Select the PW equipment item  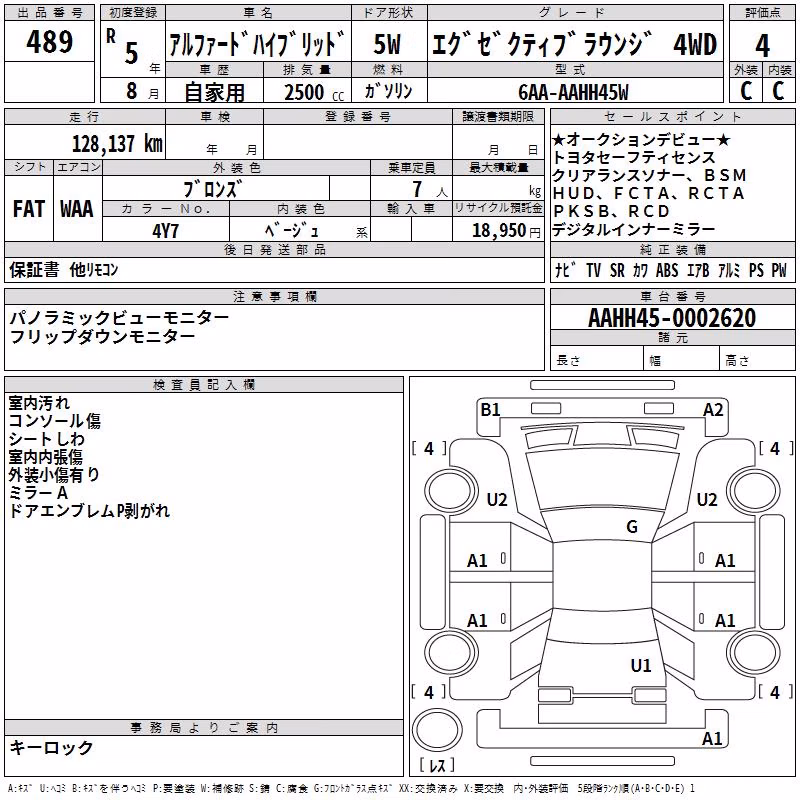tap(779, 270)
